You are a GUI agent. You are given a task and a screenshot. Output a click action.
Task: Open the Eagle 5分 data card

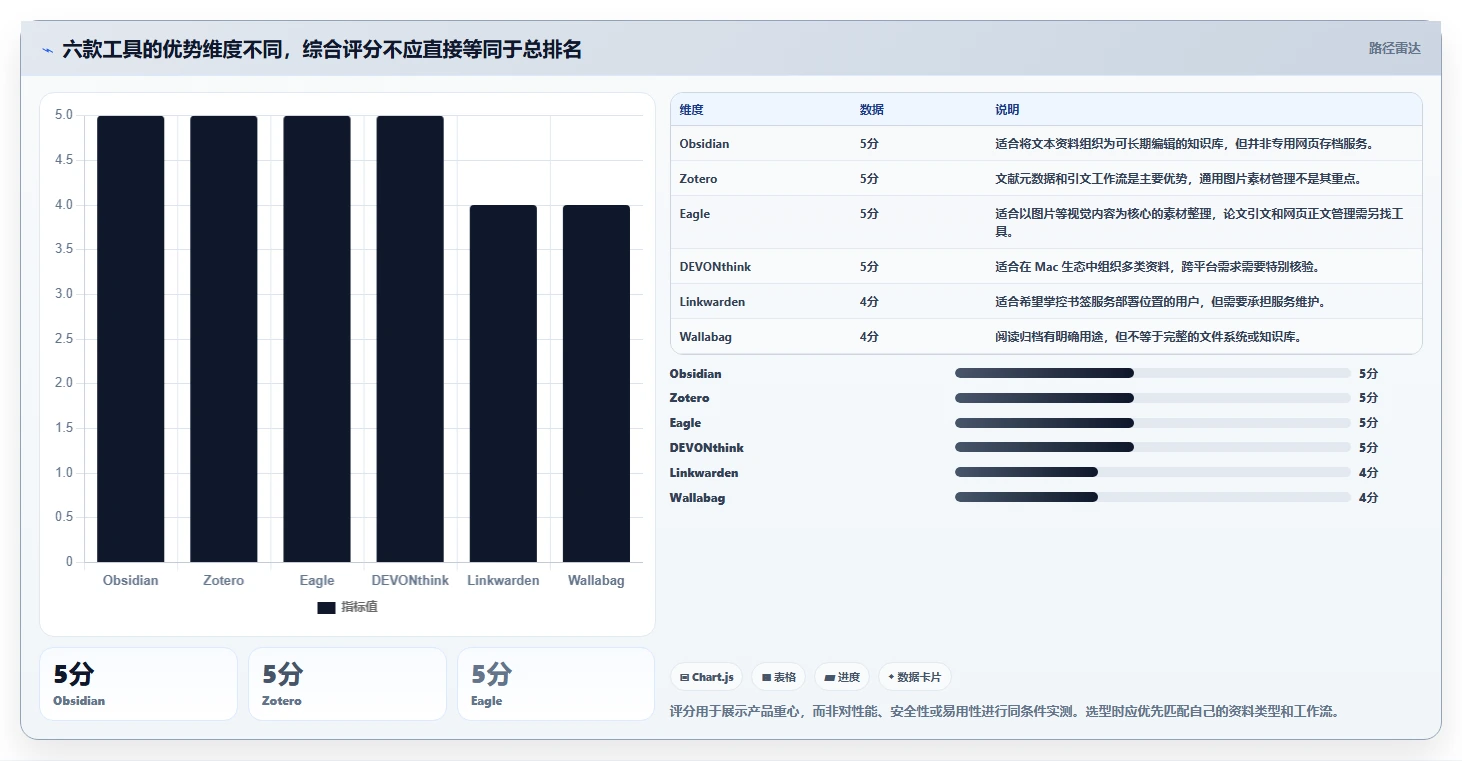(x=556, y=684)
